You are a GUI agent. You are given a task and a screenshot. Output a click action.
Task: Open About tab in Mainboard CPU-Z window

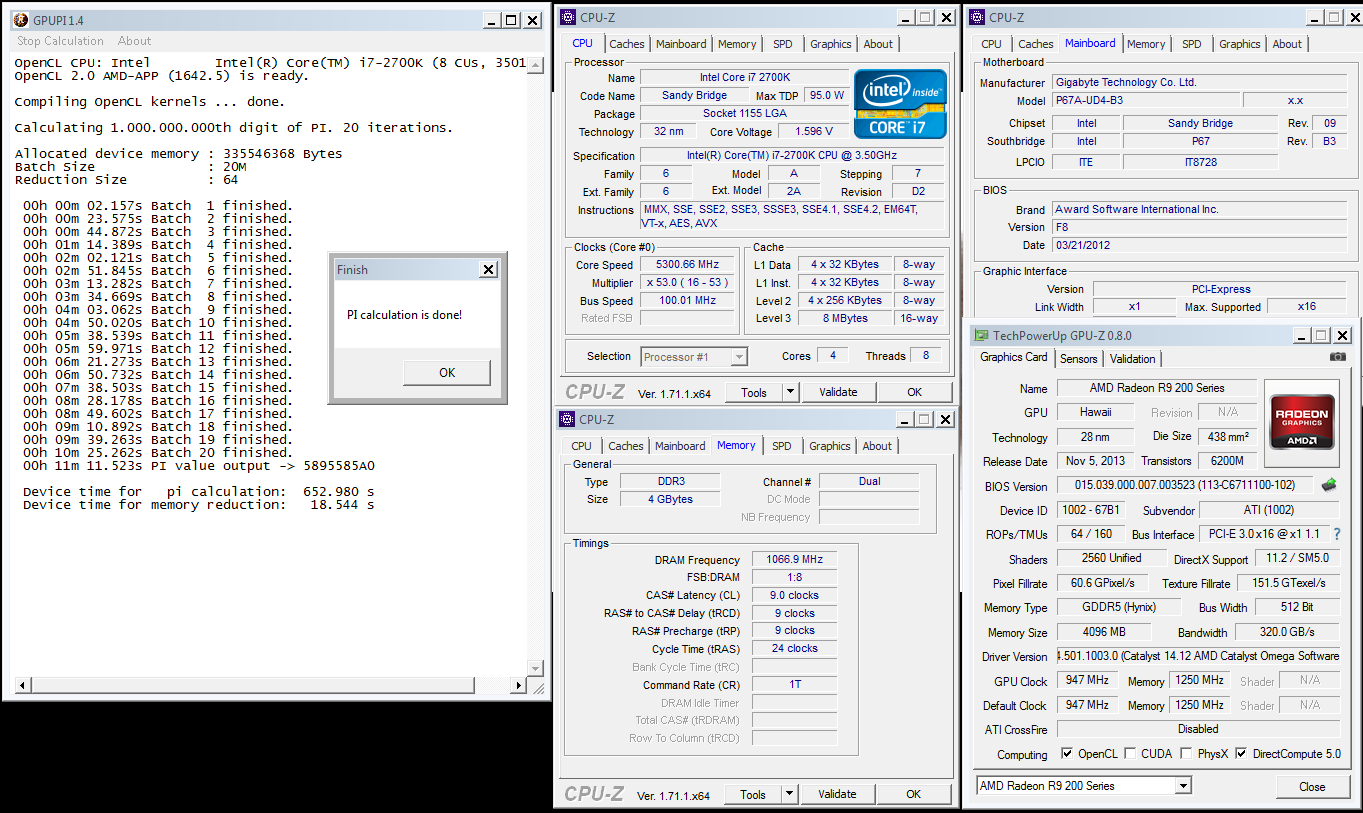1287,44
